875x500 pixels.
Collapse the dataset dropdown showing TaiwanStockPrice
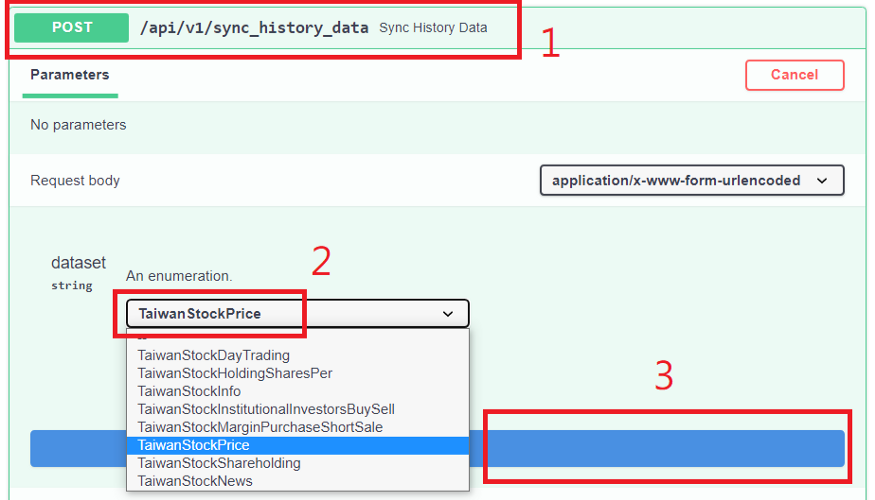[x=297, y=314]
